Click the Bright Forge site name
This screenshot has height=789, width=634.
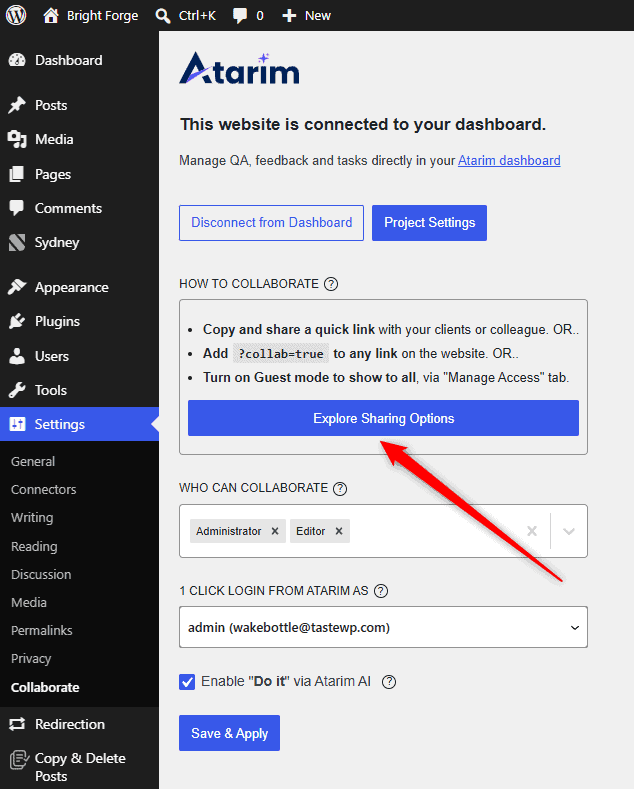point(103,16)
